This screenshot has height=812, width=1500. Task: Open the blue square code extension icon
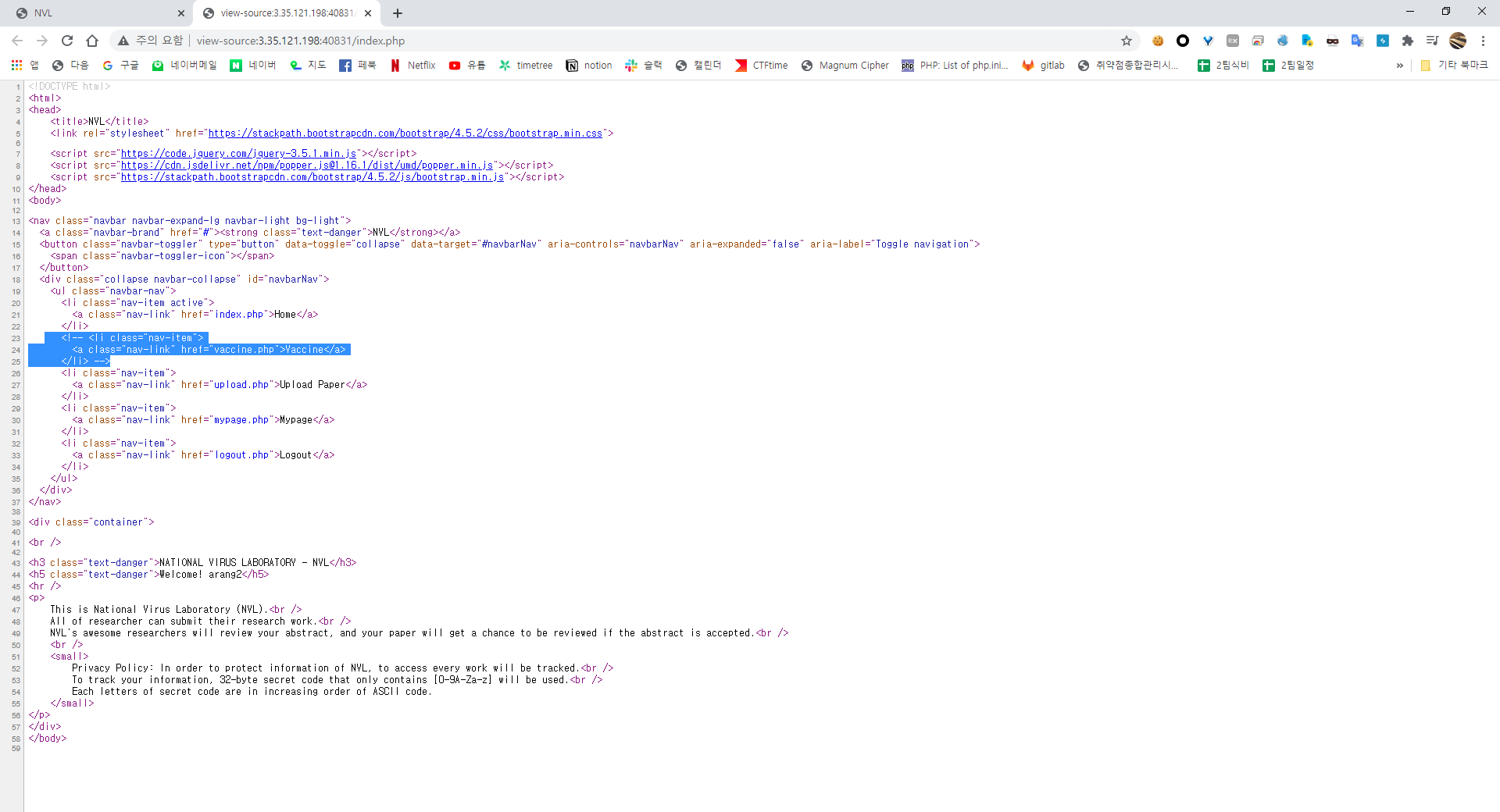point(1383,41)
